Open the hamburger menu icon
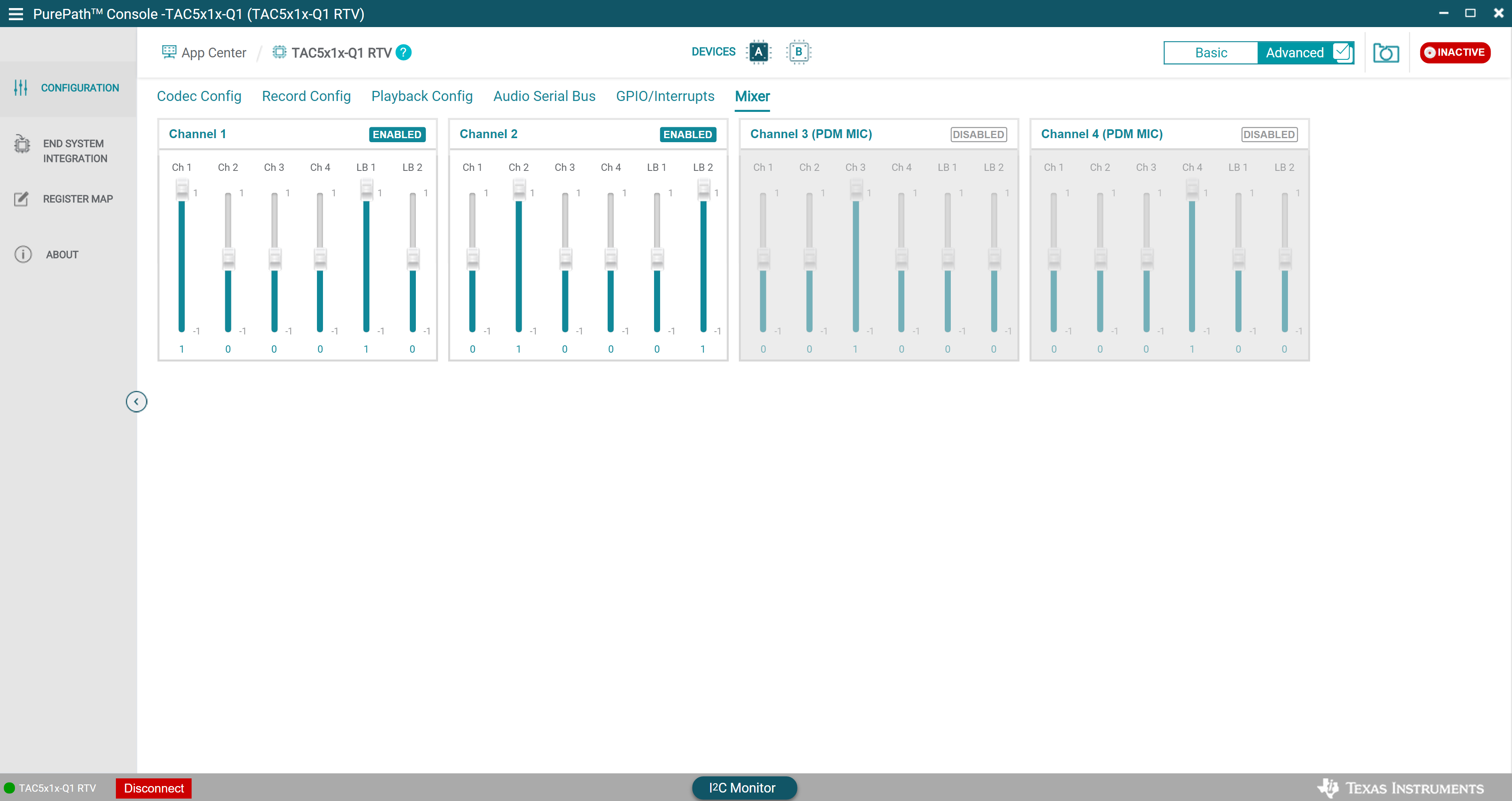This screenshot has width=1512, height=801. [16, 13]
